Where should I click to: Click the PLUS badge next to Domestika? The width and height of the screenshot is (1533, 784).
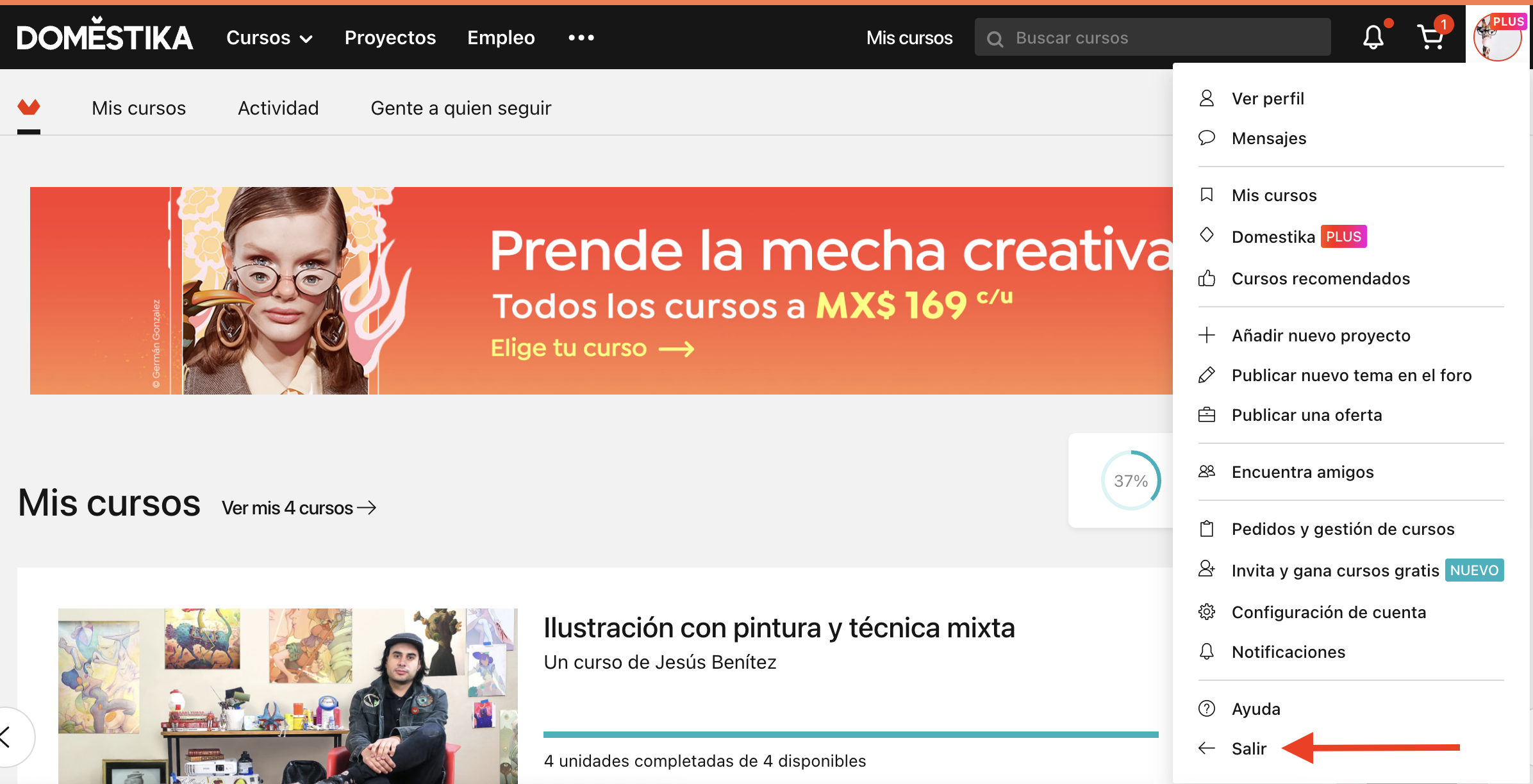(1343, 236)
